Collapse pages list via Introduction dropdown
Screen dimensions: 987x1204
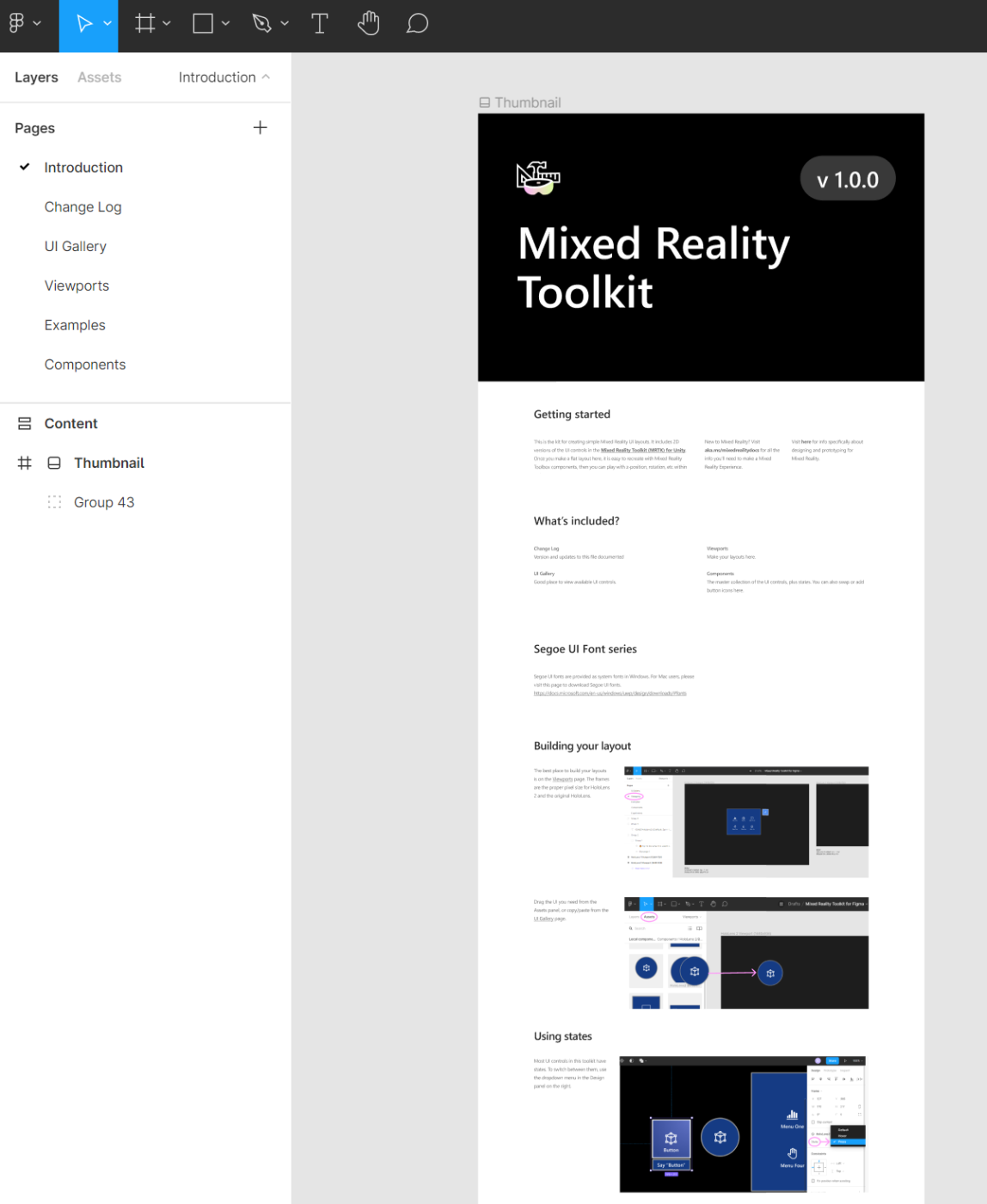point(224,77)
